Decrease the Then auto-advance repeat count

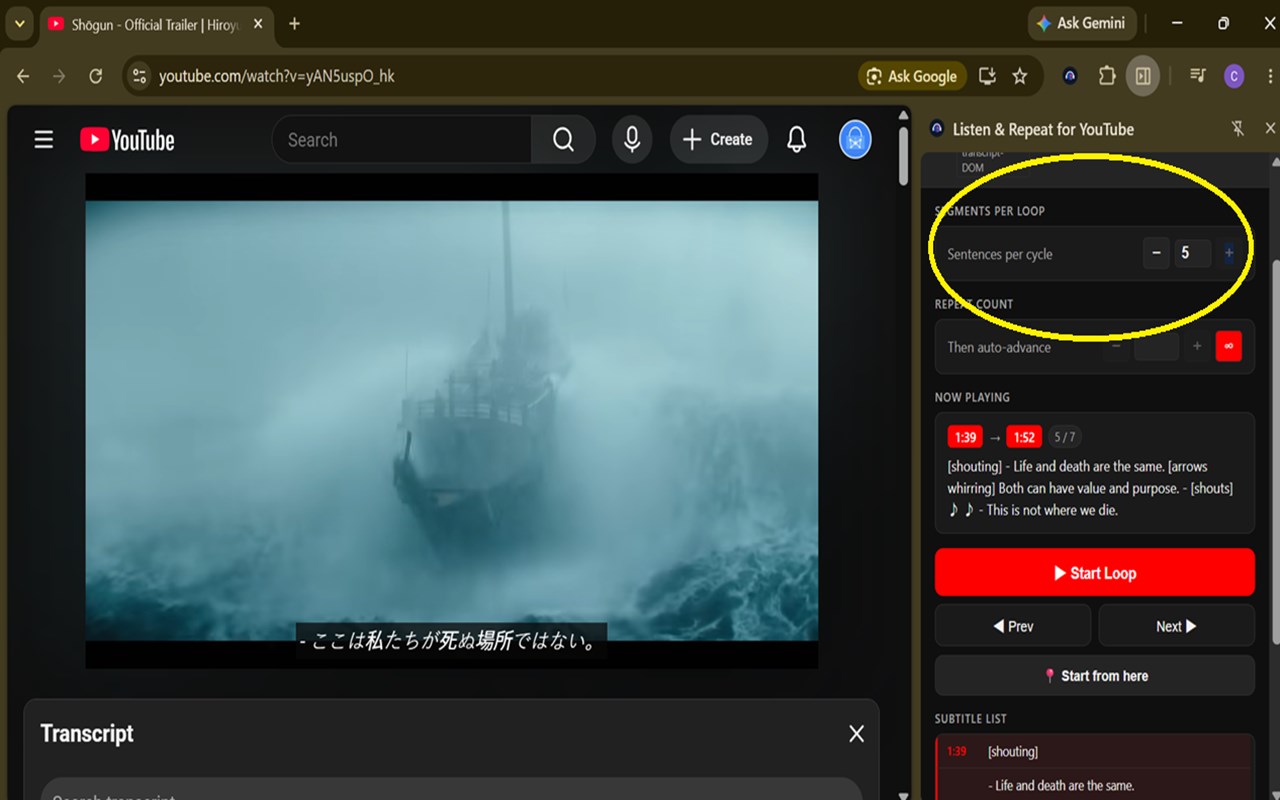1116,347
